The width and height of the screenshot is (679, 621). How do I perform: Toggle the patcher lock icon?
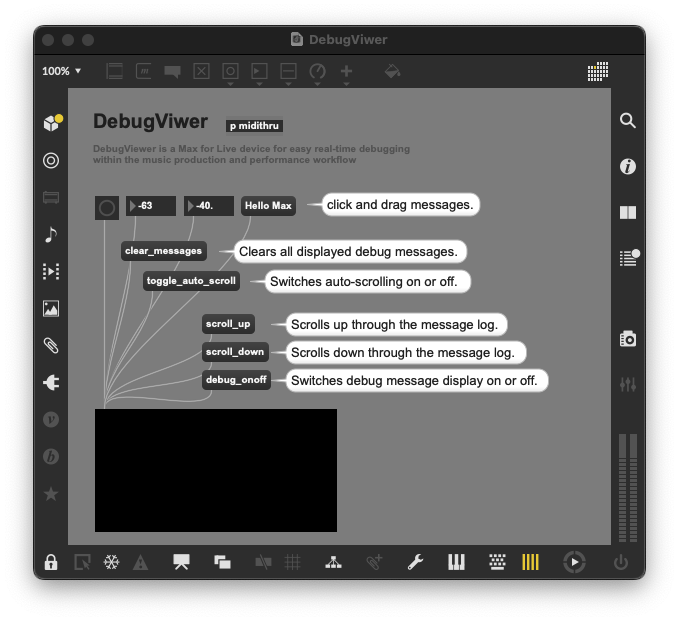51,562
